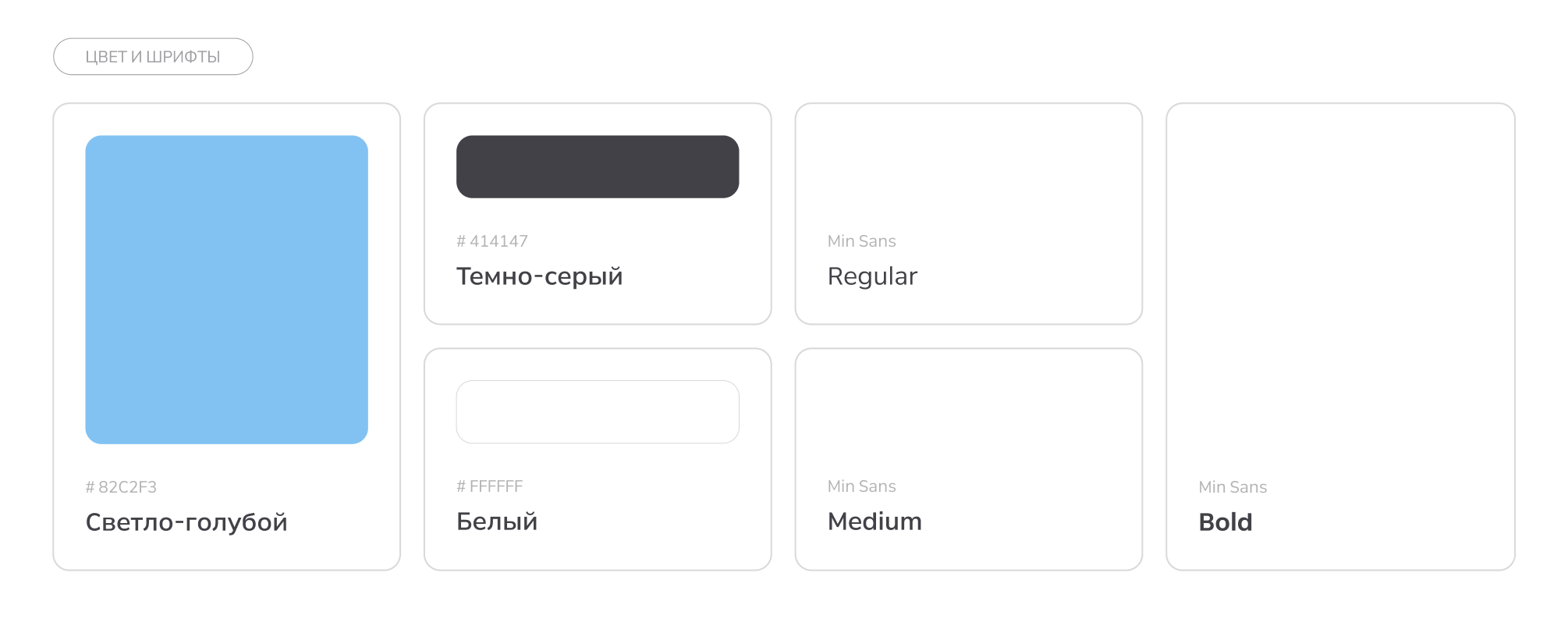Click empty area of the Medium font card
Screen dimensions: 1568x623
[969, 414]
